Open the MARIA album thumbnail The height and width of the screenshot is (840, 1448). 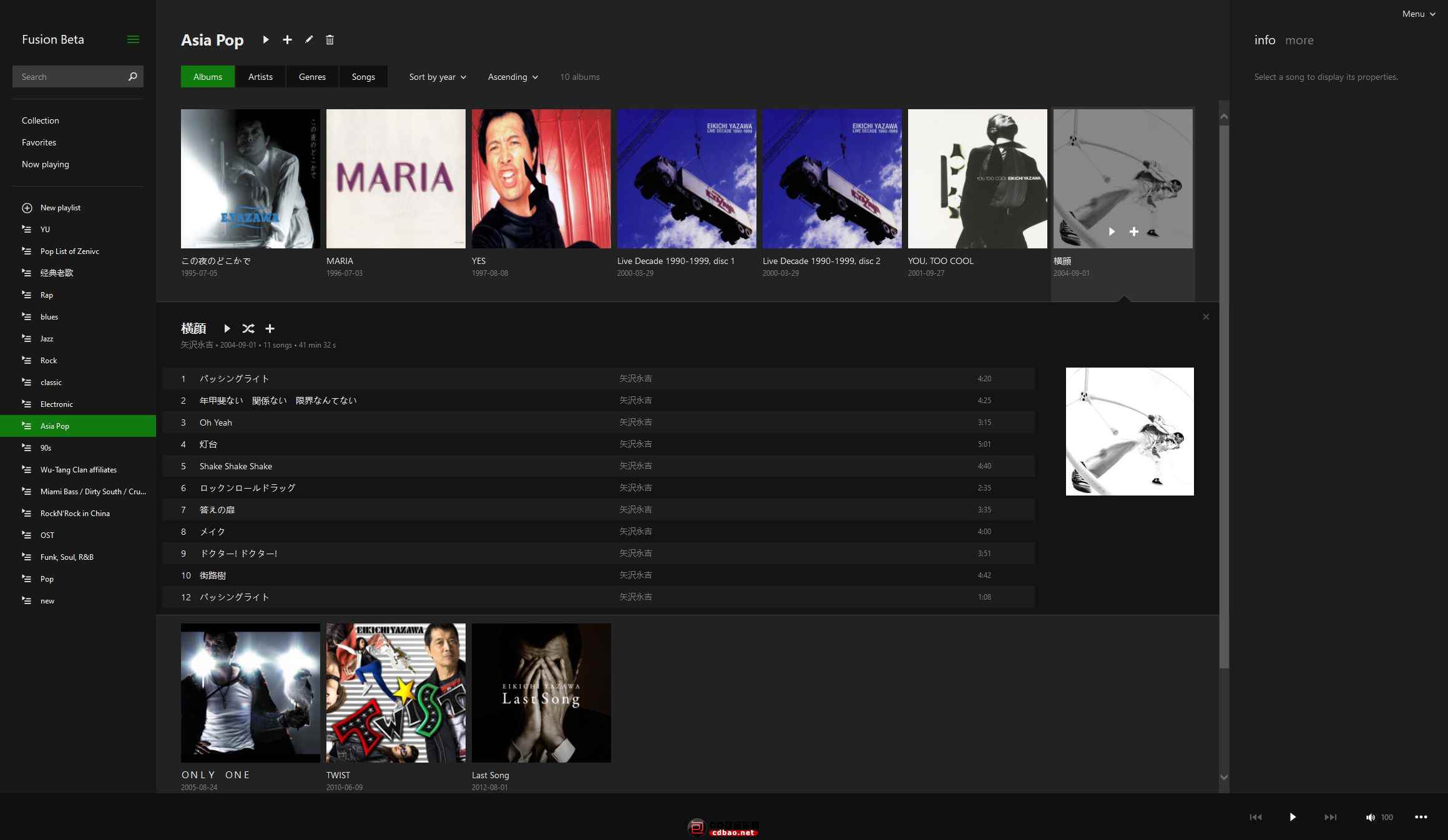click(x=396, y=178)
